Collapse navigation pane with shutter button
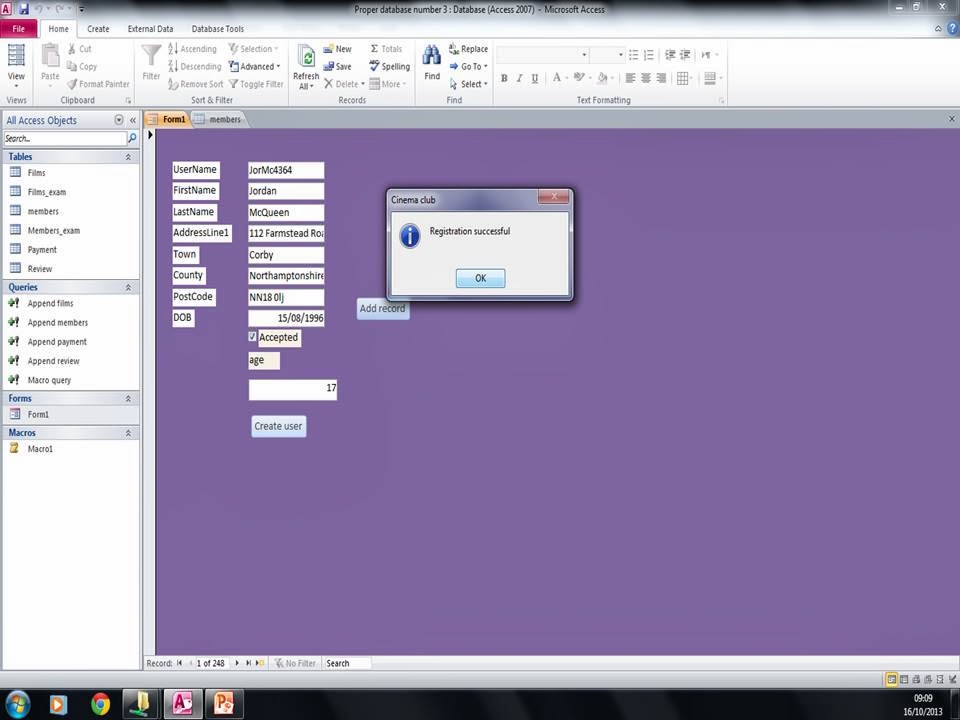 pos(133,121)
